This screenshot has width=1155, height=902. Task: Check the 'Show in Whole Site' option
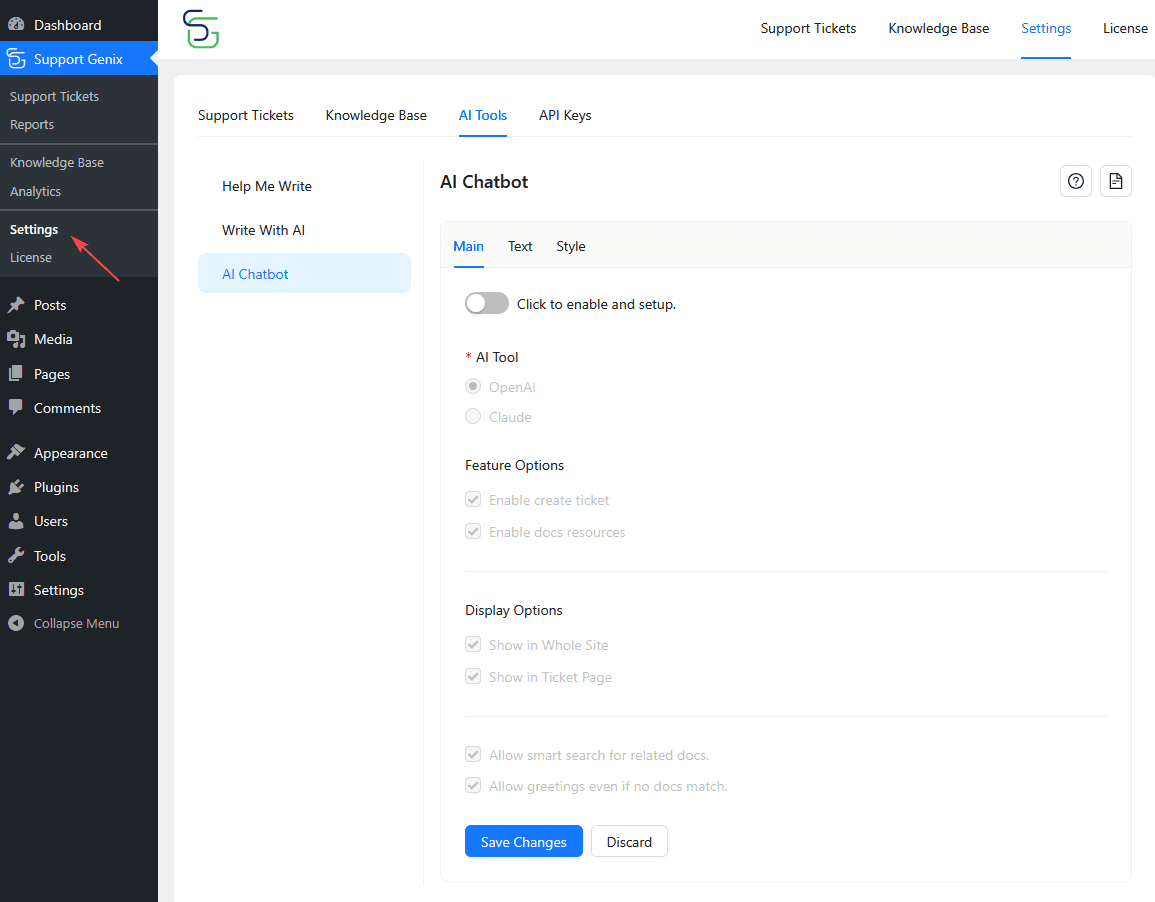(472, 644)
